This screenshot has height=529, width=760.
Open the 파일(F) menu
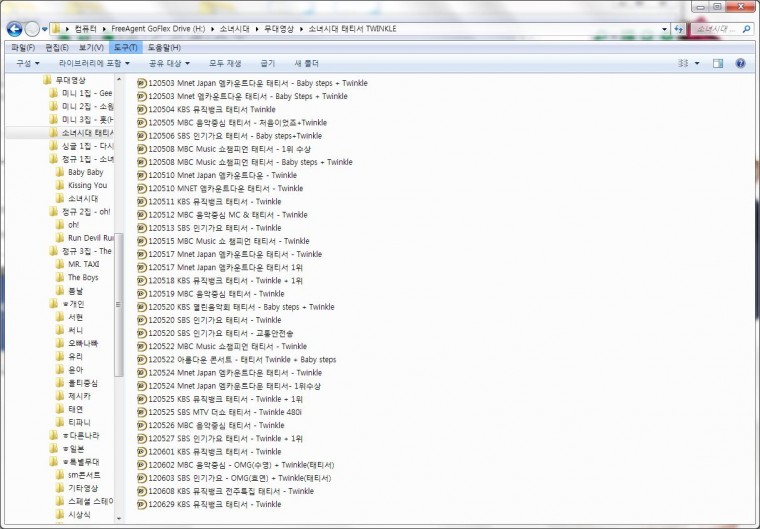[x=23, y=48]
